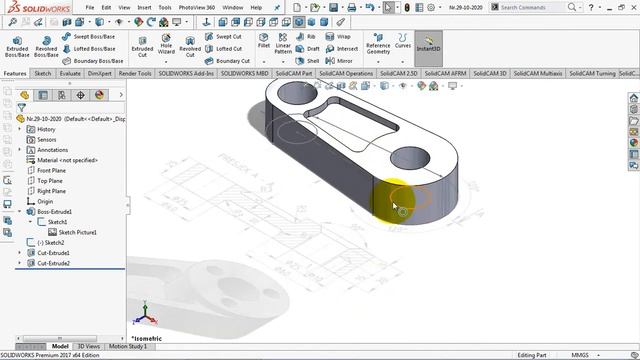The image size is (640, 360).
Task: Switch to the SolidCAM 2.5D tab
Action: point(398,73)
